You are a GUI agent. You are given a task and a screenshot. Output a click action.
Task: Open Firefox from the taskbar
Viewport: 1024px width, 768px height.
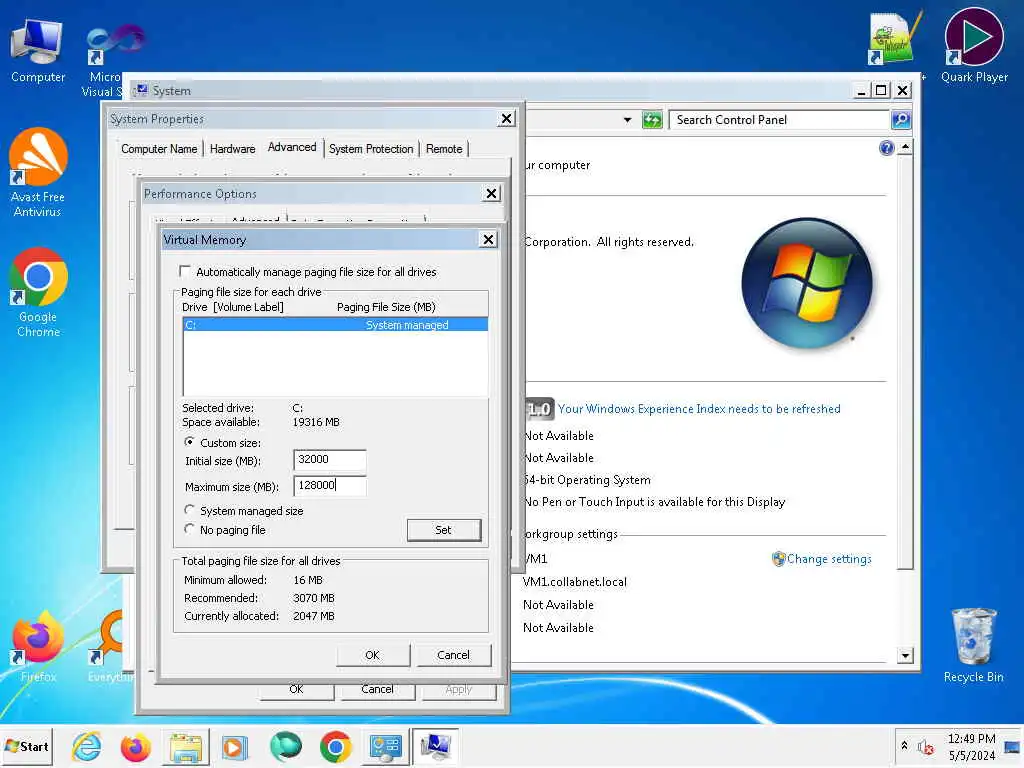click(x=136, y=746)
